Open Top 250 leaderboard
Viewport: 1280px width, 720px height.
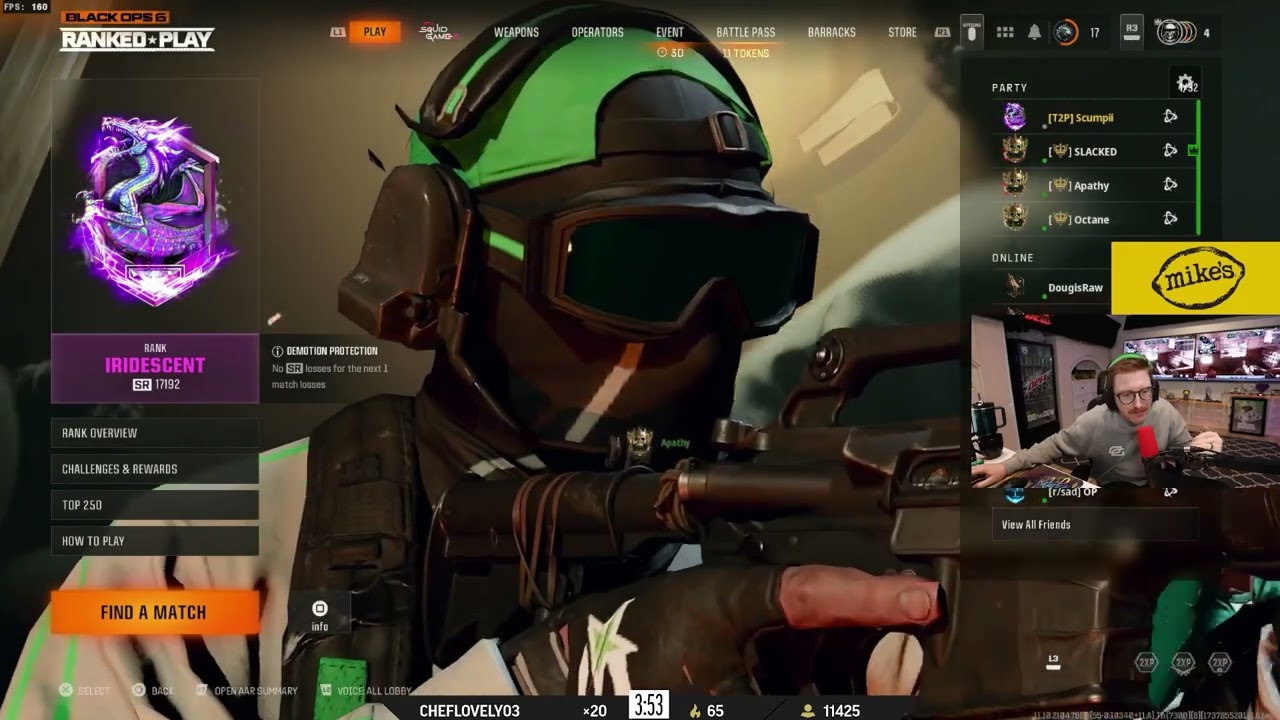pyautogui.click(x=155, y=505)
